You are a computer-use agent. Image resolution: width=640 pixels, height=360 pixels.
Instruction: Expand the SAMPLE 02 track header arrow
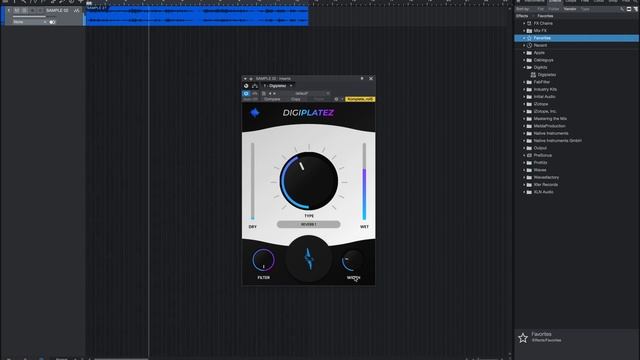pyautogui.click(x=9, y=11)
